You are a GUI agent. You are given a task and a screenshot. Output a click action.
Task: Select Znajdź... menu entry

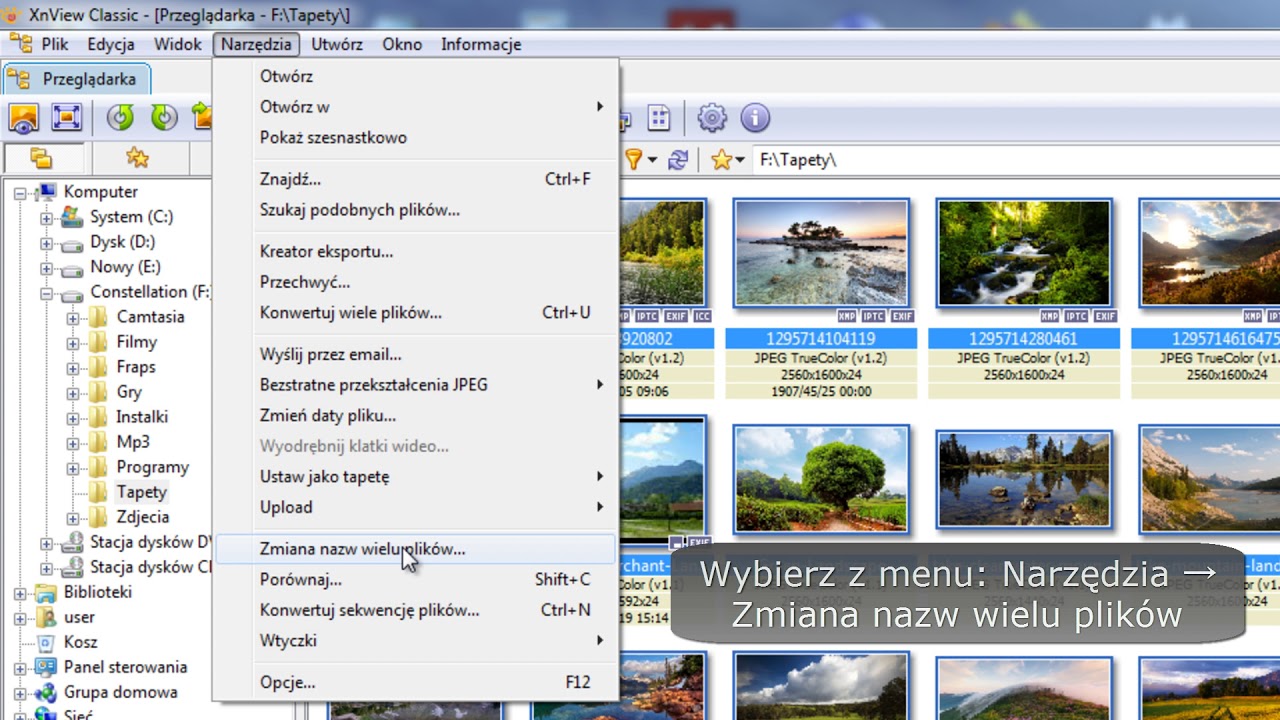[416, 179]
